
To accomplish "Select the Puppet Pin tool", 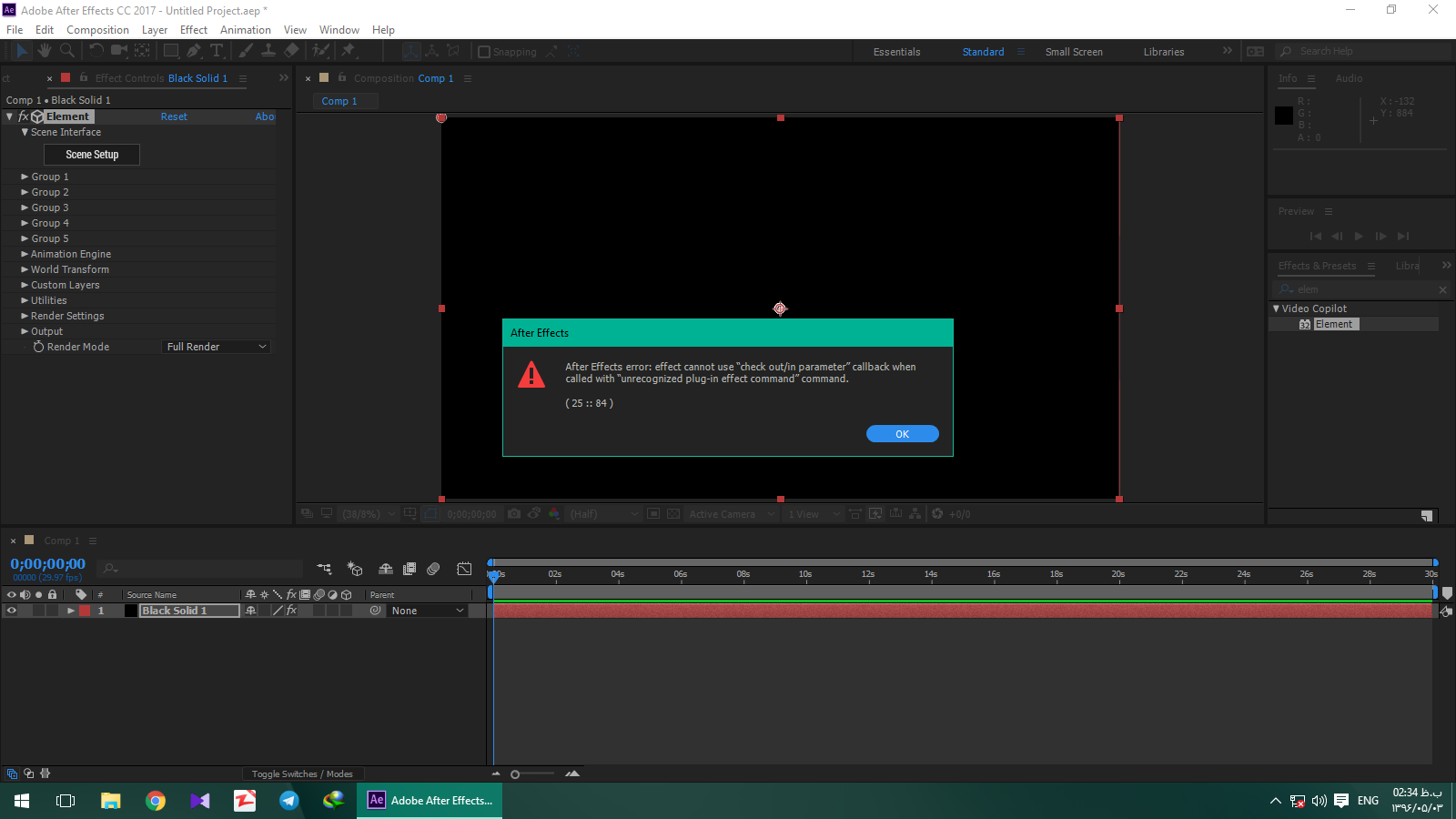I will [x=348, y=51].
